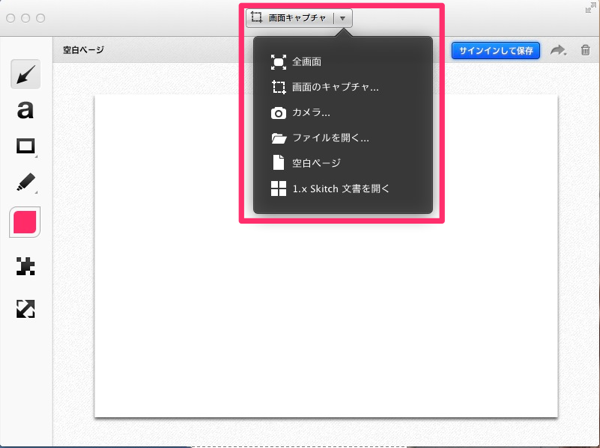Click the four-square Skitch document icon
Image resolution: width=600 pixels, height=448 pixels.
[x=279, y=189]
